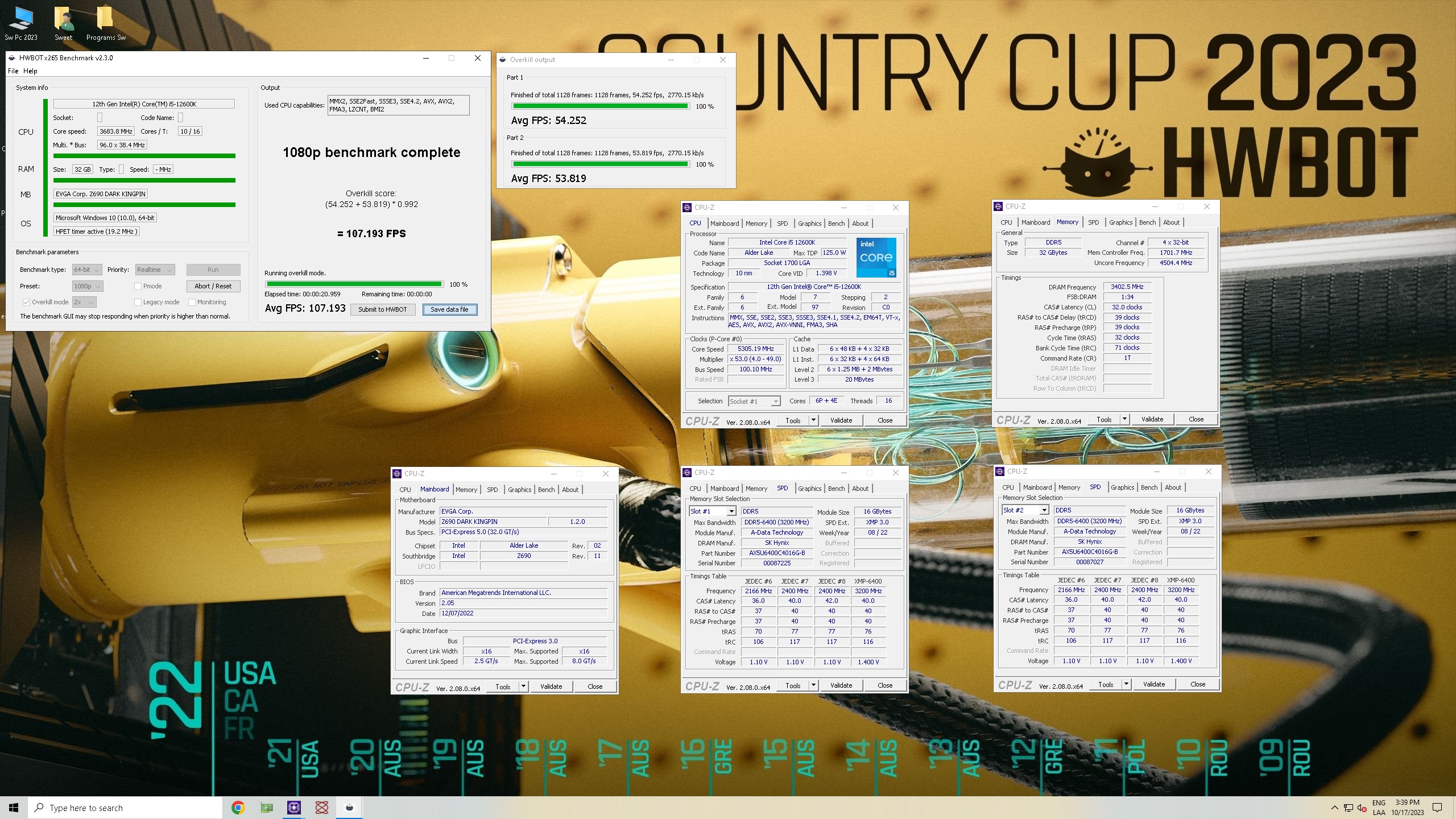Click Validate in the Mainboard CPU-Z window
This screenshot has width=1456, height=819.
pos(551,686)
